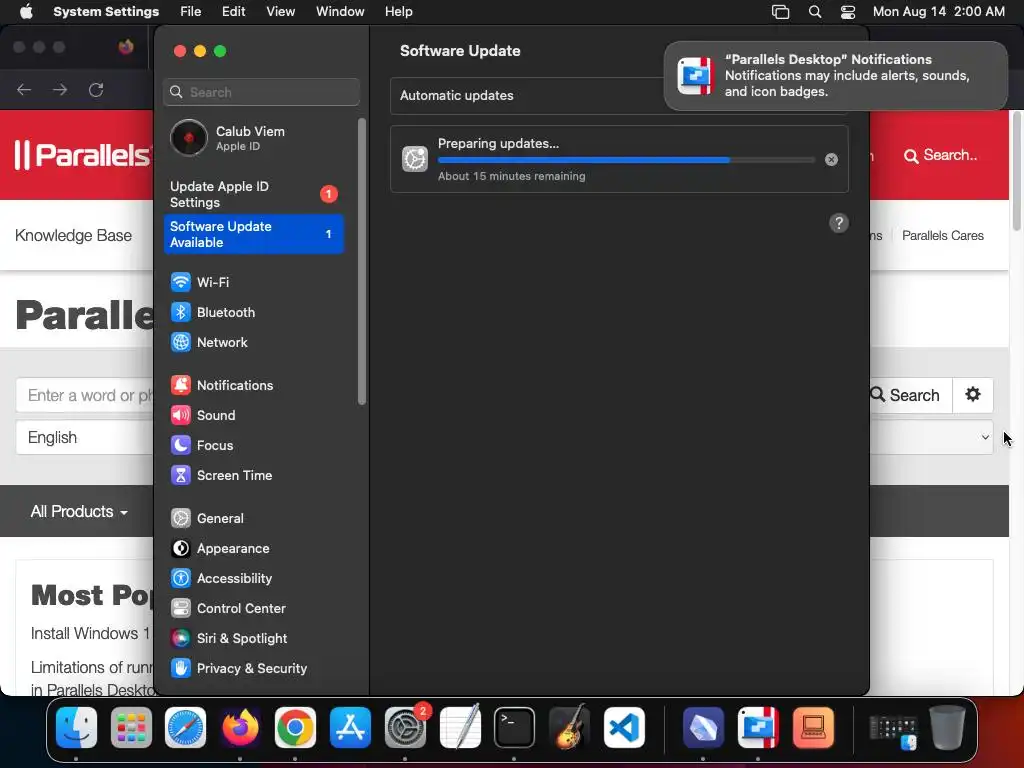
Task: Open Calub Viem Apple ID profile
Action: pyautogui.click(x=253, y=138)
